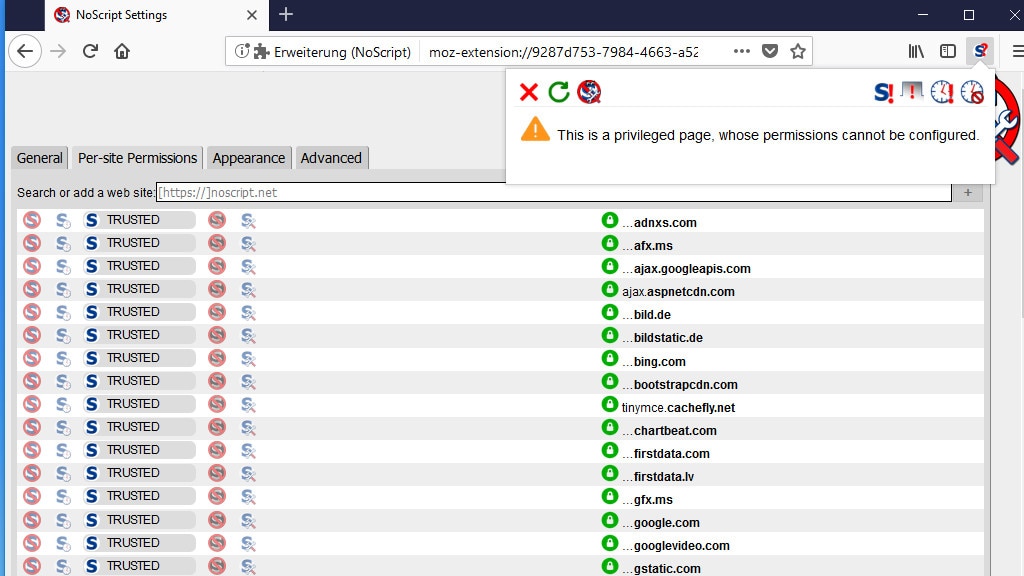The height and width of the screenshot is (576, 1024).
Task: Focus the search or add web site field
Action: pyautogui.click(x=552, y=192)
